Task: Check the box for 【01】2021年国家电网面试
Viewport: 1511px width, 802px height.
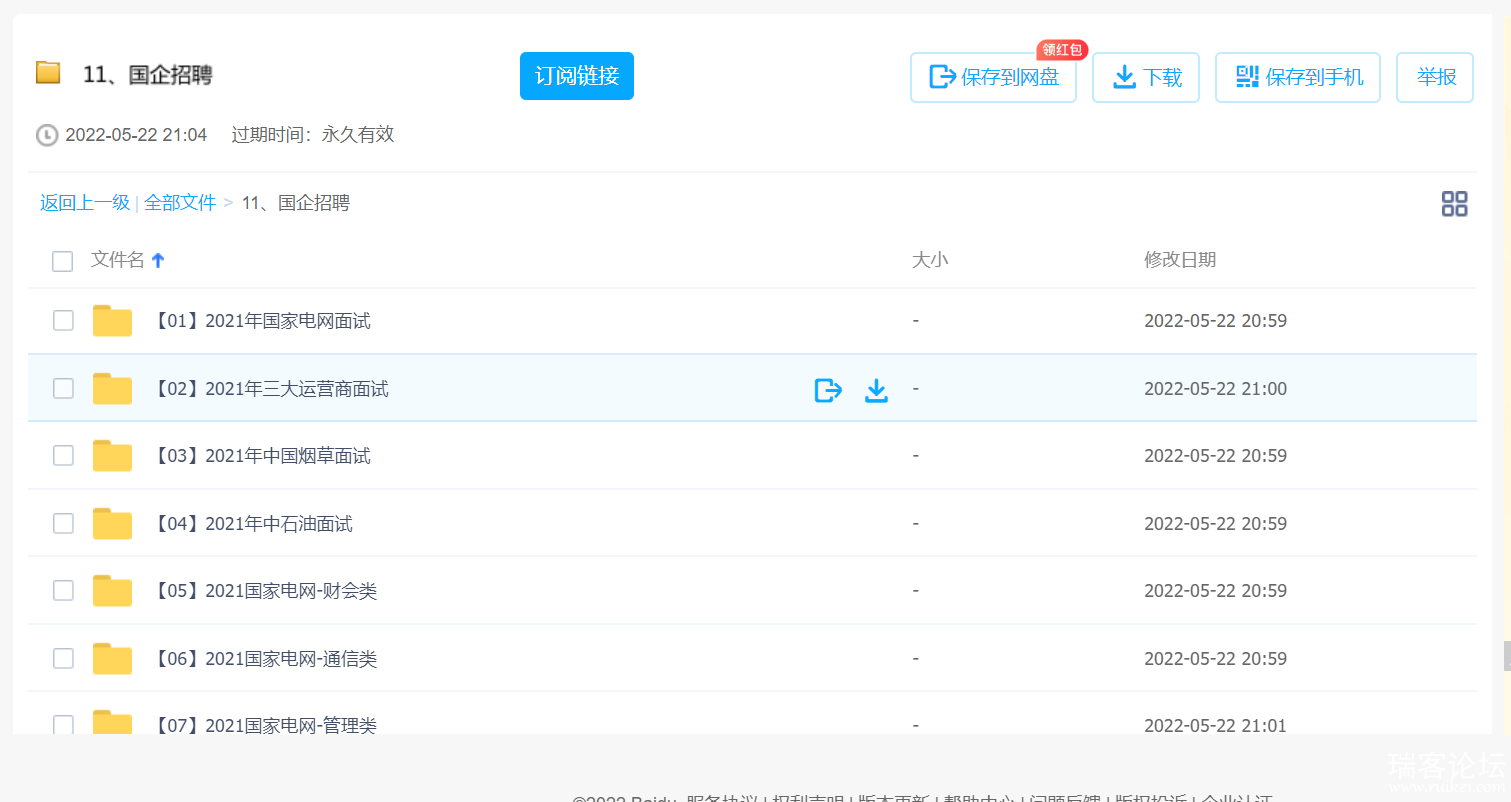Action: click(63, 320)
